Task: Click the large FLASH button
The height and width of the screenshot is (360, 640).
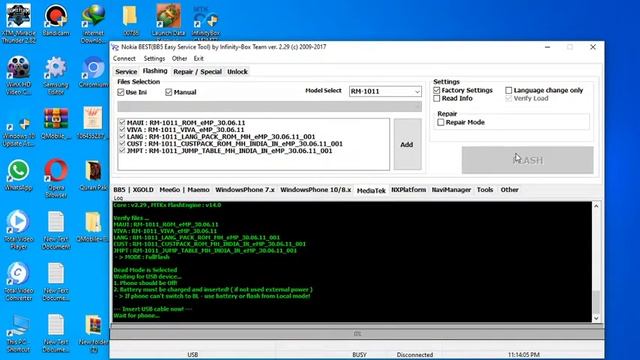Action: tap(527, 160)
